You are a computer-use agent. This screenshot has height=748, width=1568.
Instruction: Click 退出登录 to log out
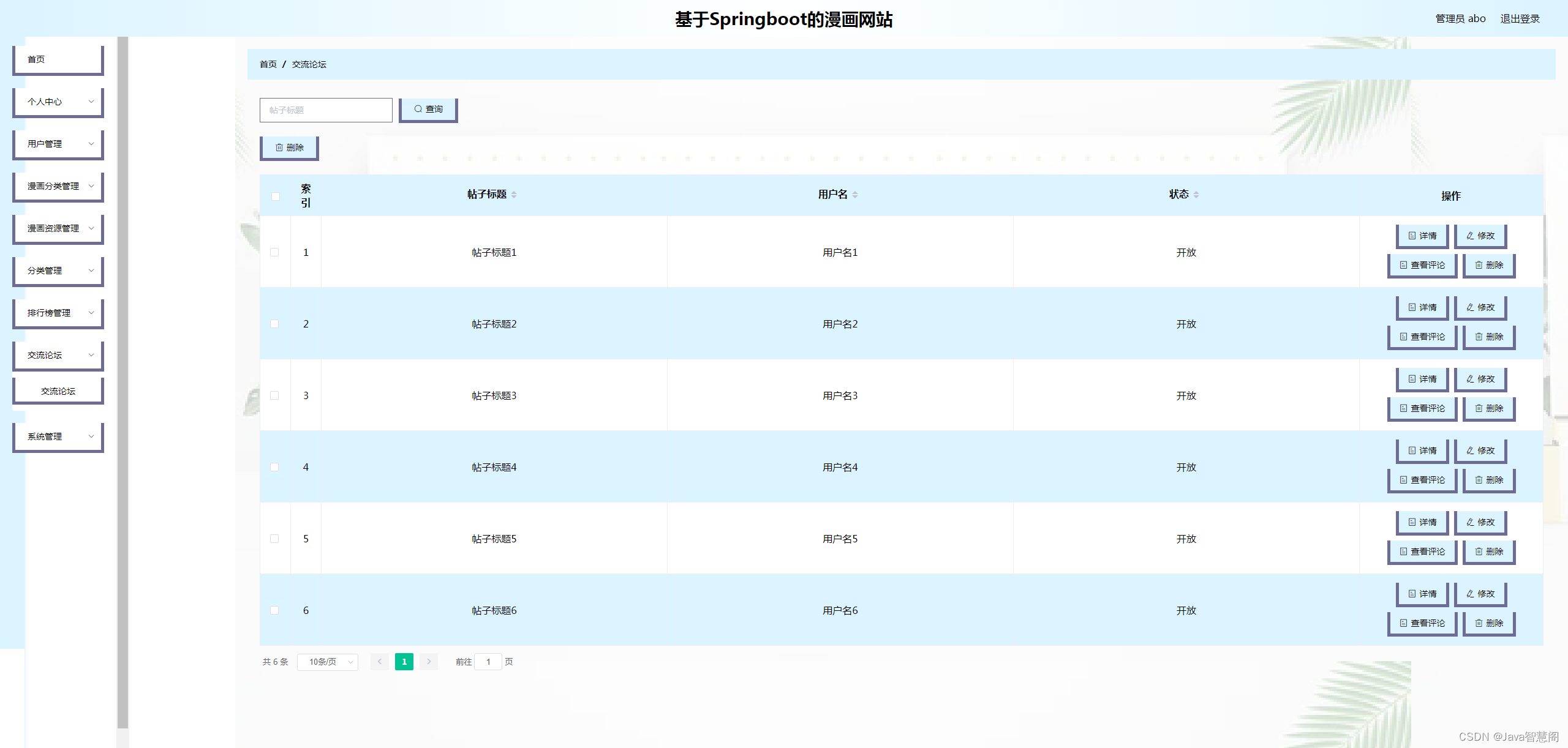point(1520,19)
